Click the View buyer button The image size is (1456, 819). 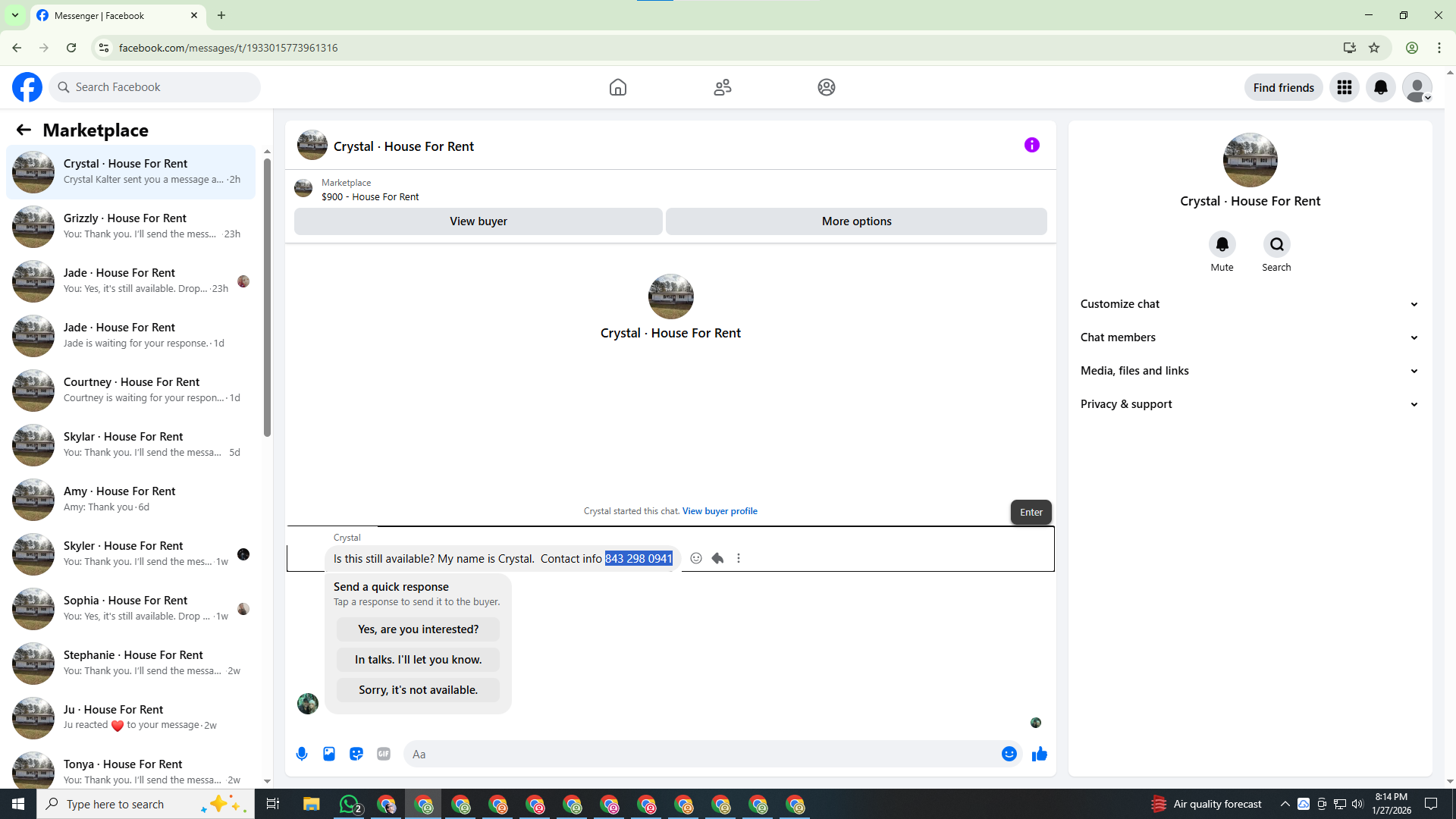pos(478,221)
